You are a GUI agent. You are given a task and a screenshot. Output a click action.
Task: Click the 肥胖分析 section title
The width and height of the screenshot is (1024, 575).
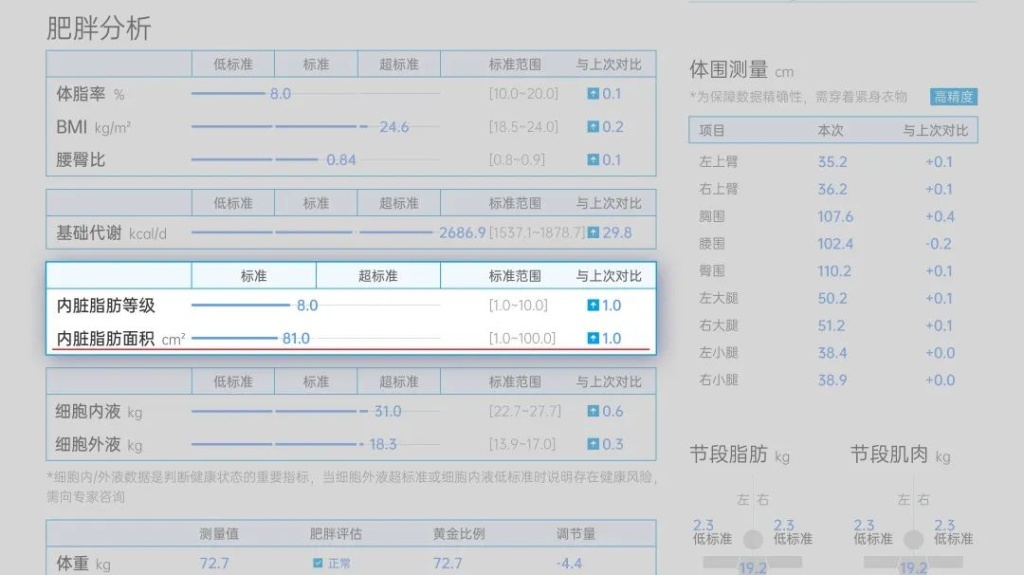coord(99,29)
